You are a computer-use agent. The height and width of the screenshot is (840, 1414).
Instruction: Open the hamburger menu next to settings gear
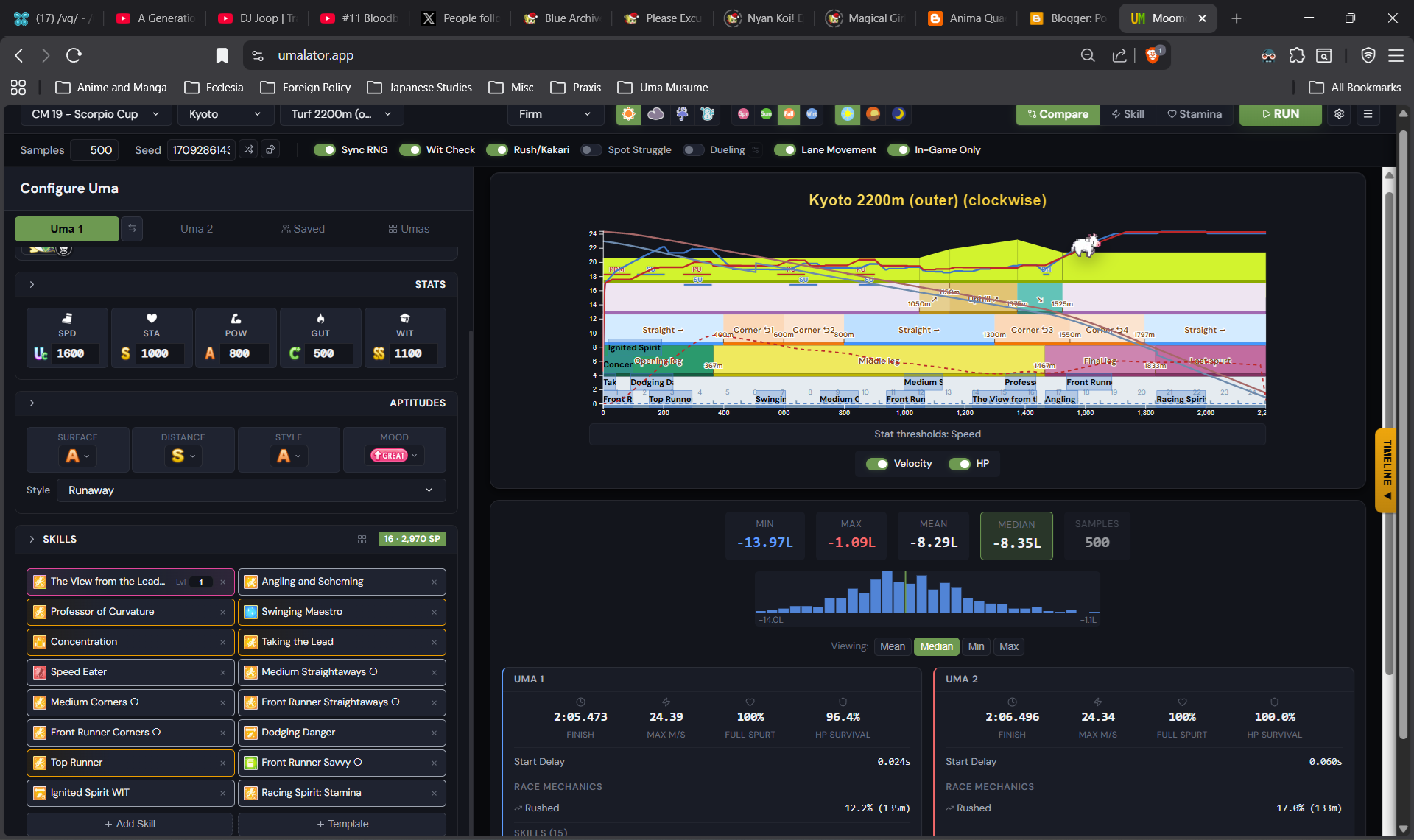(1368, 114)
